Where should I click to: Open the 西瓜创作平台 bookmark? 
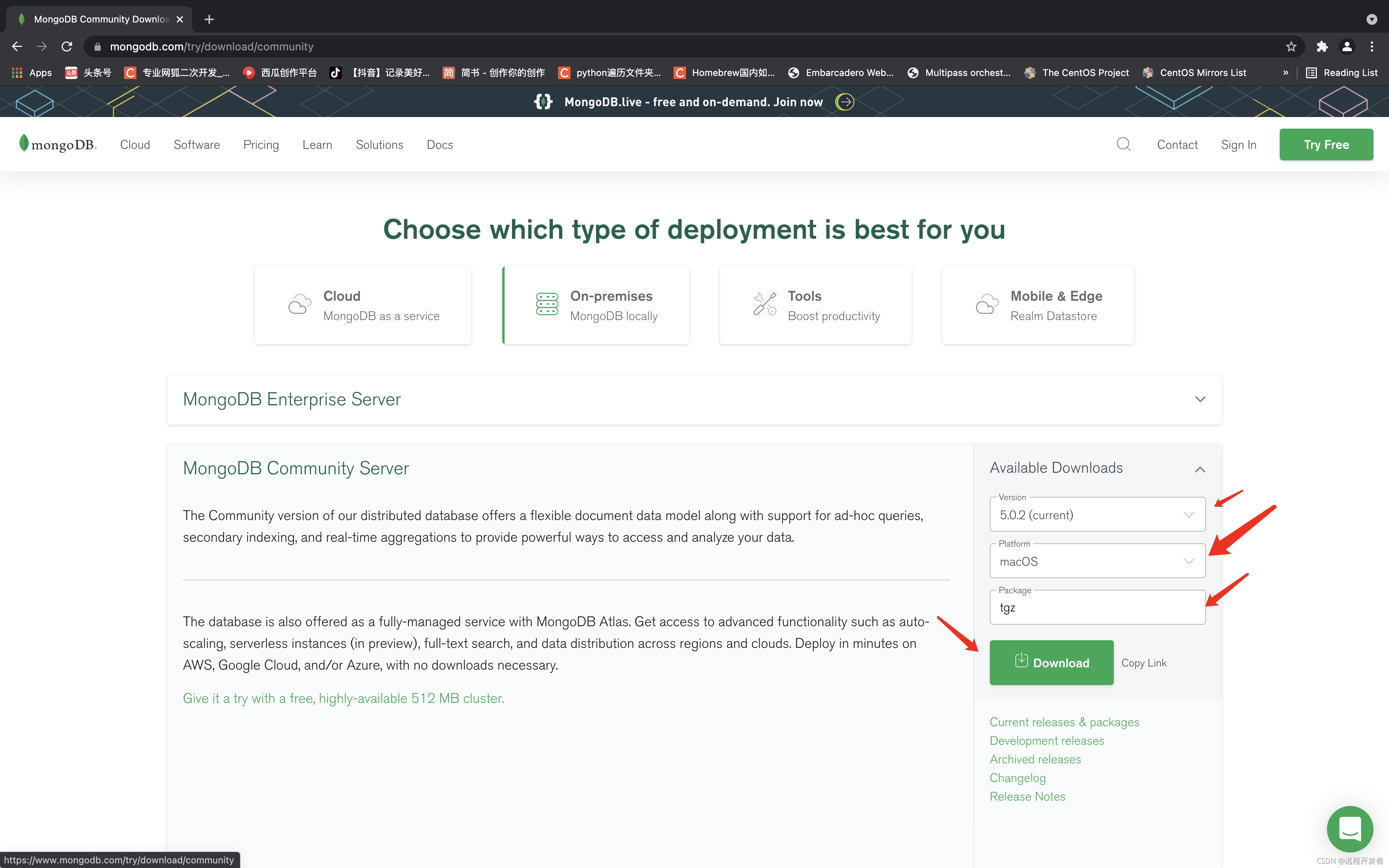pos(280,73)
